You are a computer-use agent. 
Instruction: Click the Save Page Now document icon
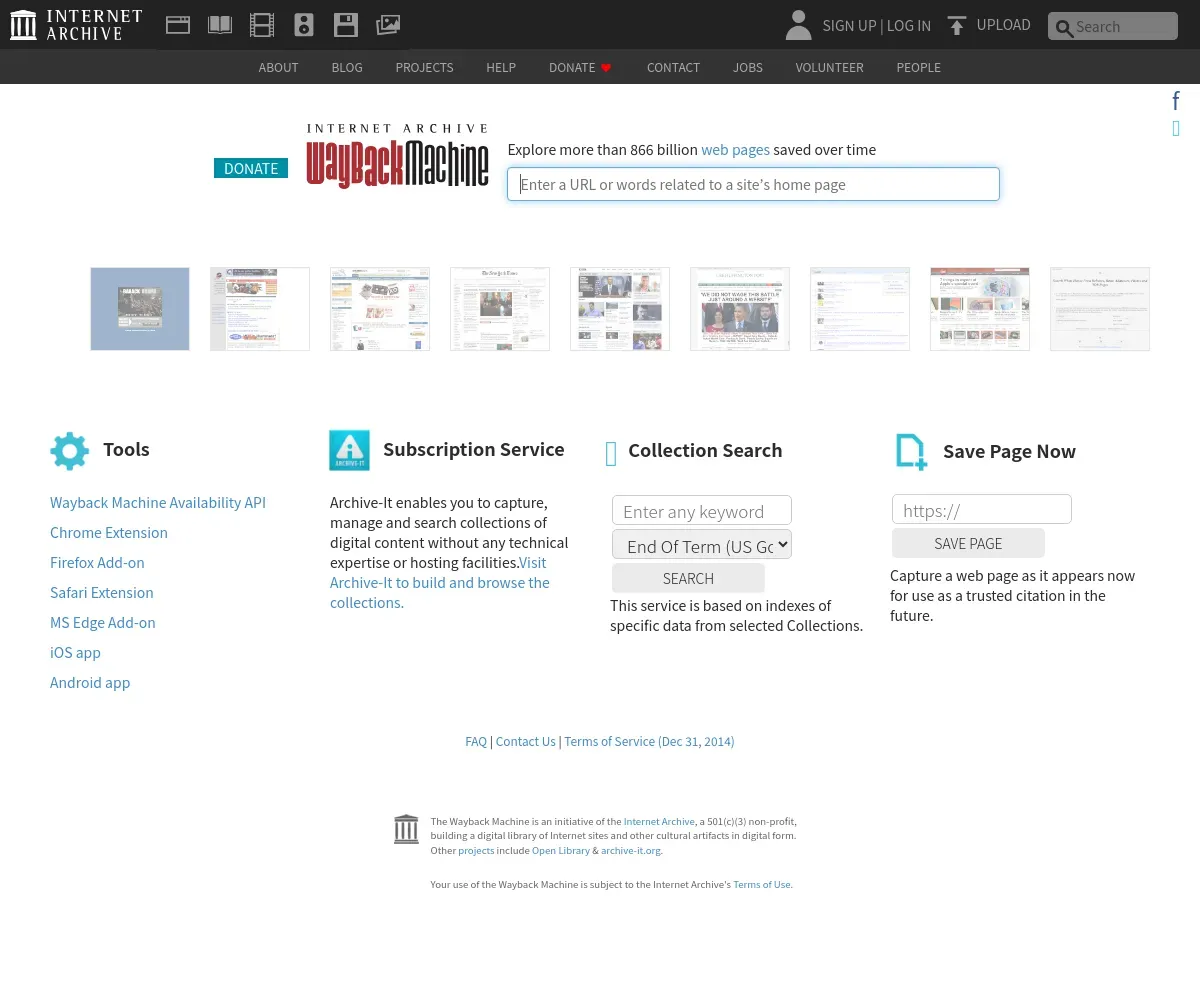[x=911, y=452]
